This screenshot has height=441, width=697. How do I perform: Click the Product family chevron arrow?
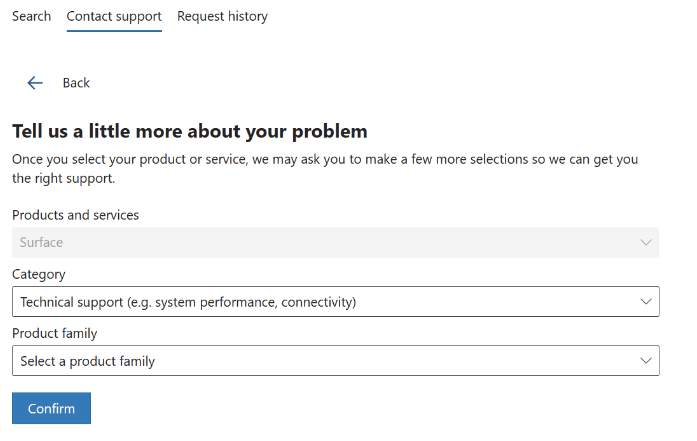645,361
